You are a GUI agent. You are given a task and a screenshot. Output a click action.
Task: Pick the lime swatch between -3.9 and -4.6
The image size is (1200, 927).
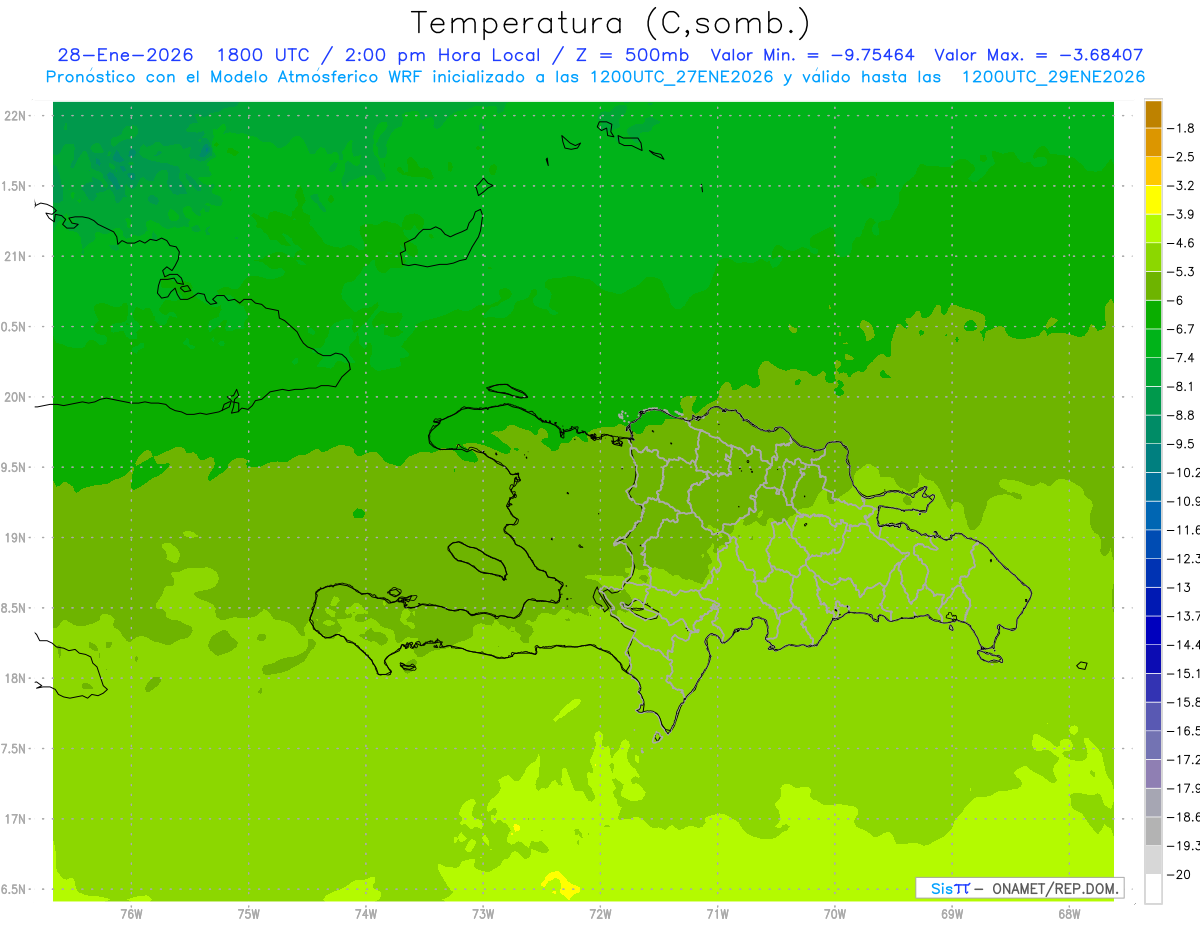(1153, 228)
